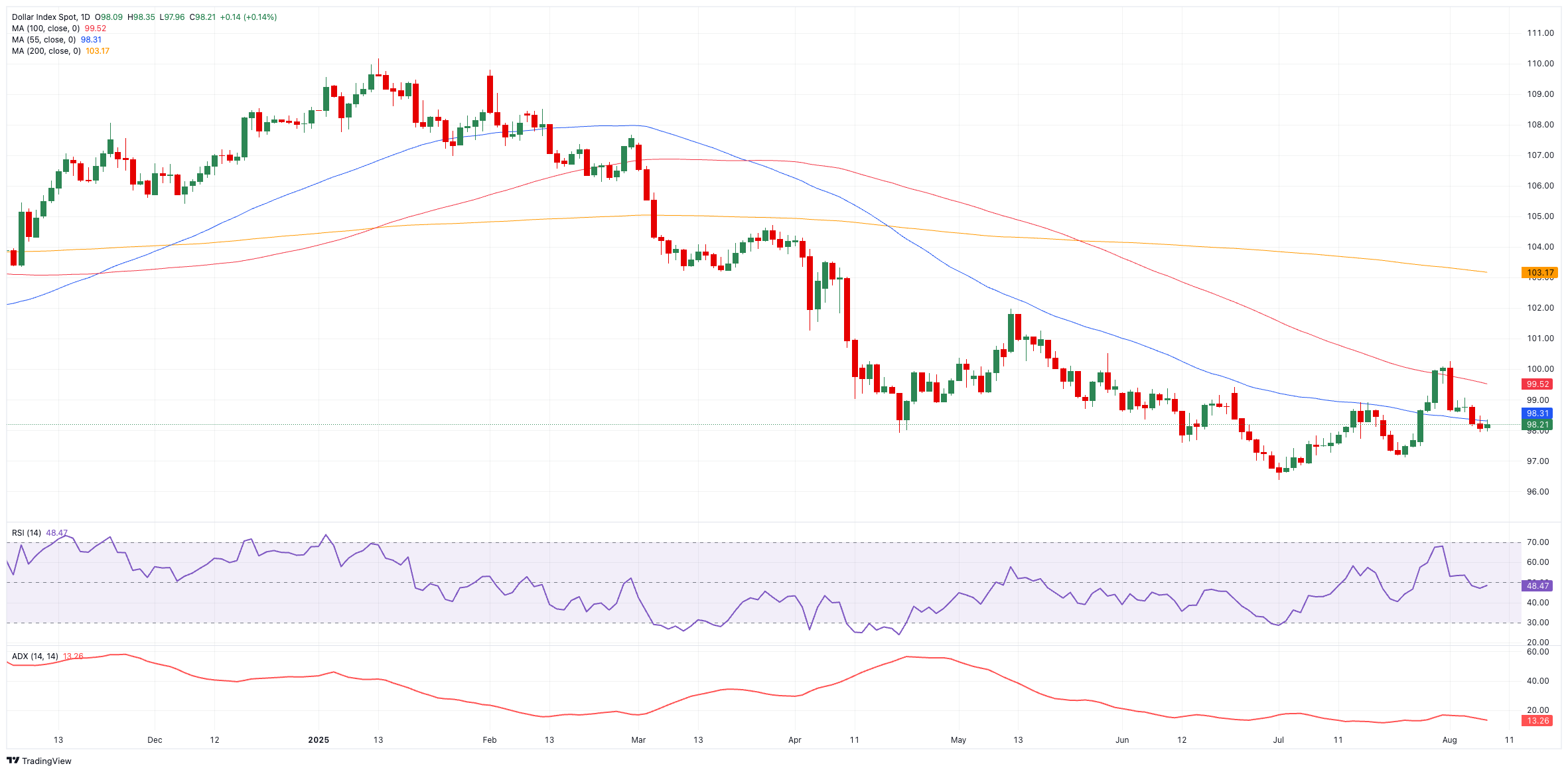This screenshot has width=1568, height=772.
Task: Click the green 98.21 last price tag
Action: [x=1537, y=425]
